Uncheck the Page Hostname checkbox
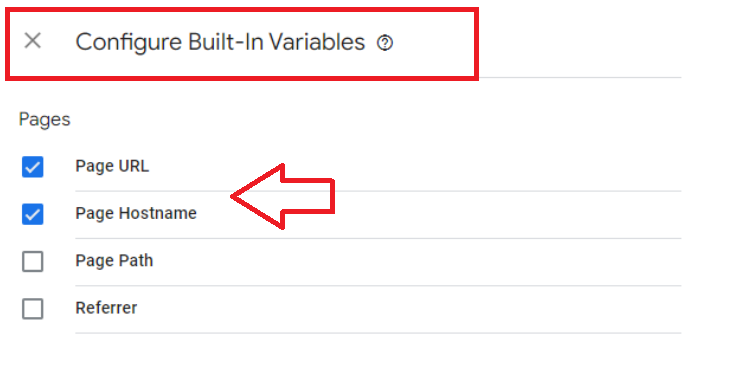The height and width of the screenshot is (370, 733). coord(33,214)
